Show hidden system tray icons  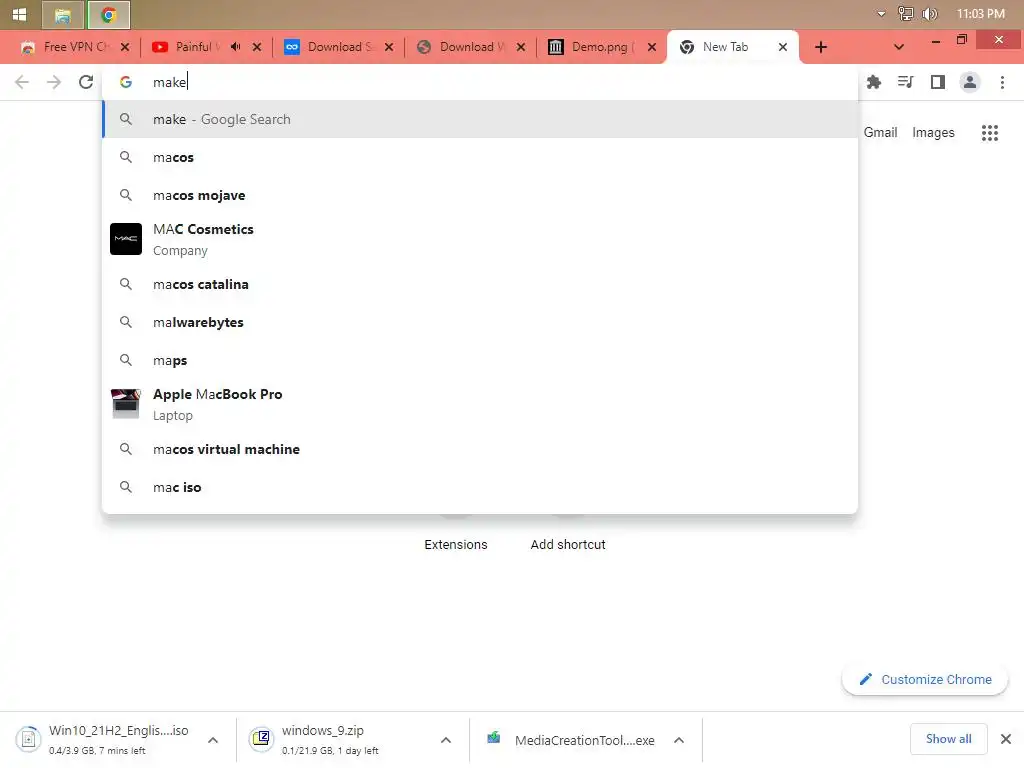(881, 14)
